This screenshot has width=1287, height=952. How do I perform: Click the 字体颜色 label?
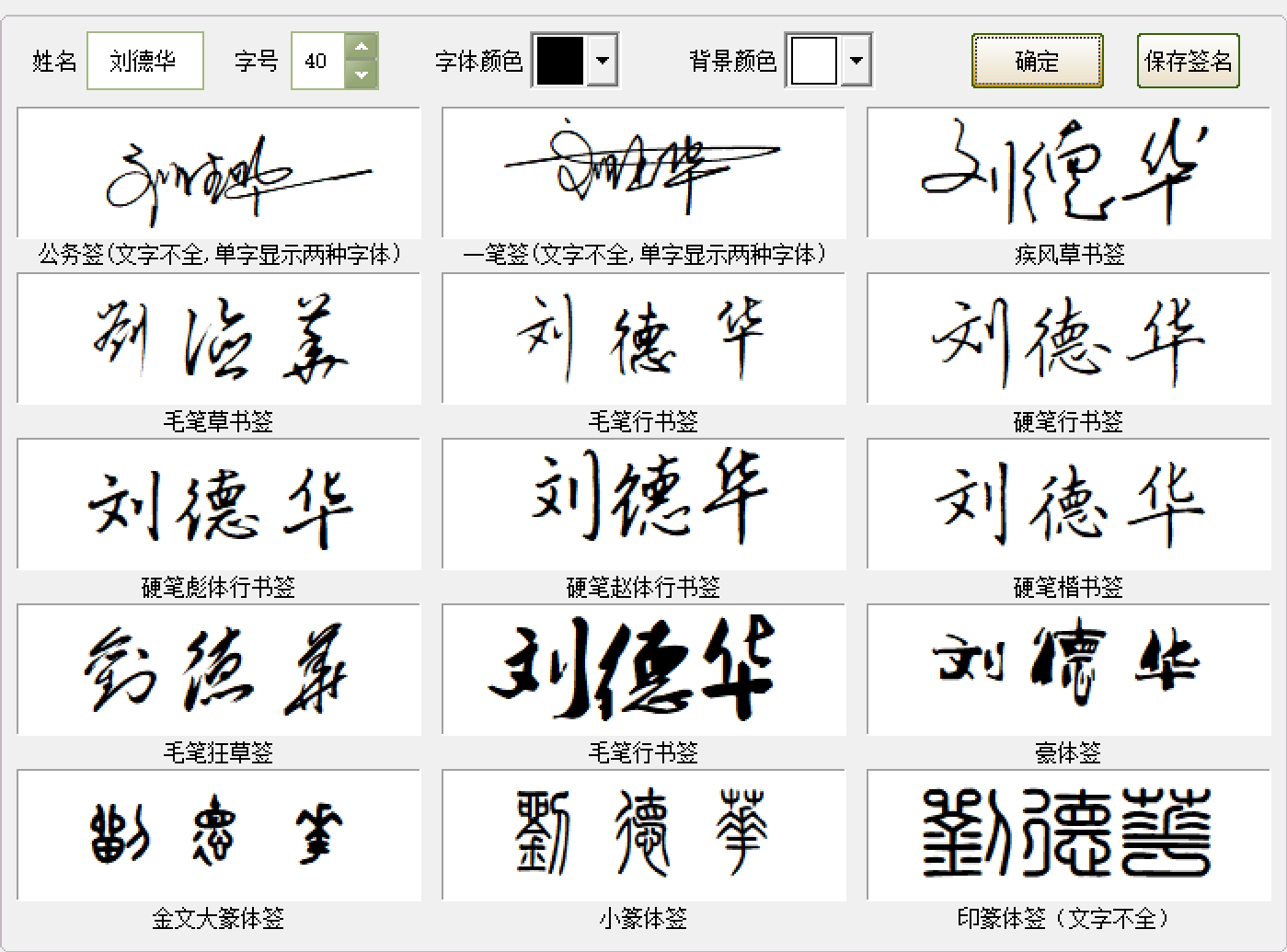tap(479, 61)
